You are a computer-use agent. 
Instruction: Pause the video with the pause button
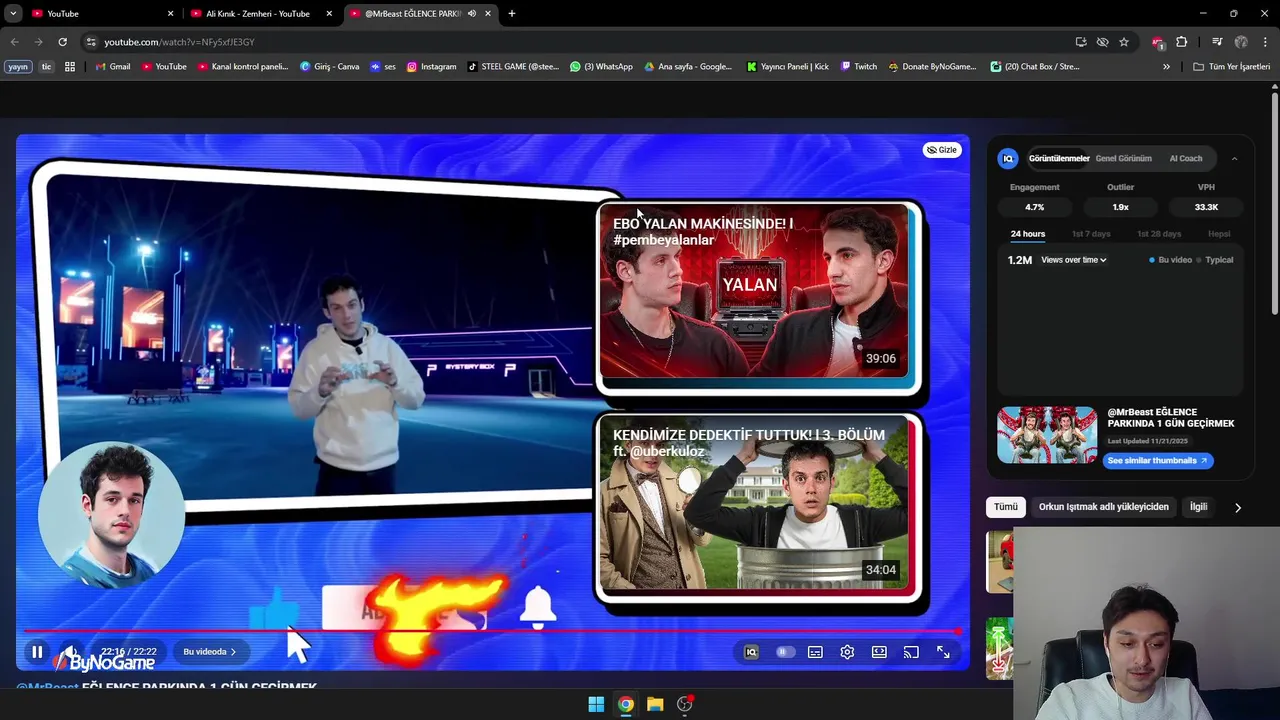[37, 652]
